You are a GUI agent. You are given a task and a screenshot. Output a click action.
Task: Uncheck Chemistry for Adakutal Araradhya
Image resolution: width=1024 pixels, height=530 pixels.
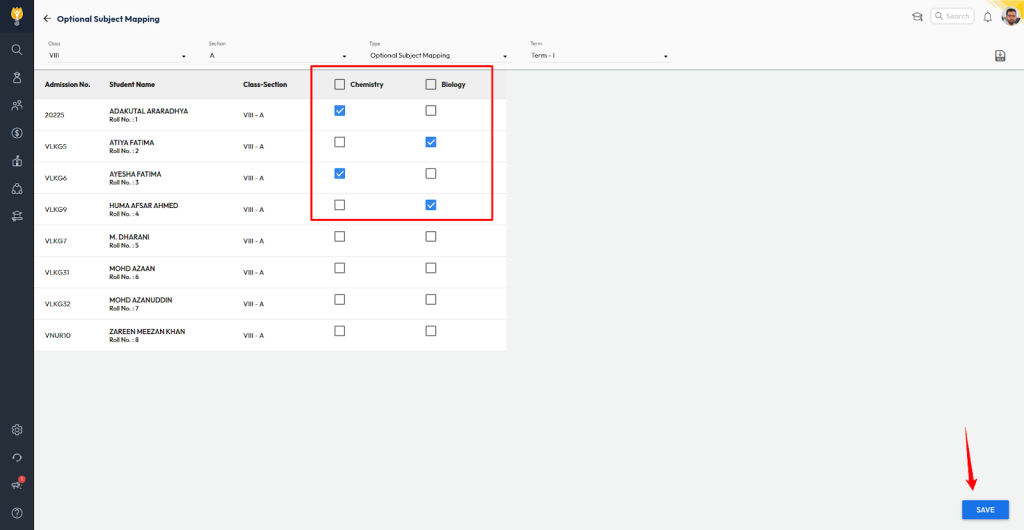coord(340,111)
